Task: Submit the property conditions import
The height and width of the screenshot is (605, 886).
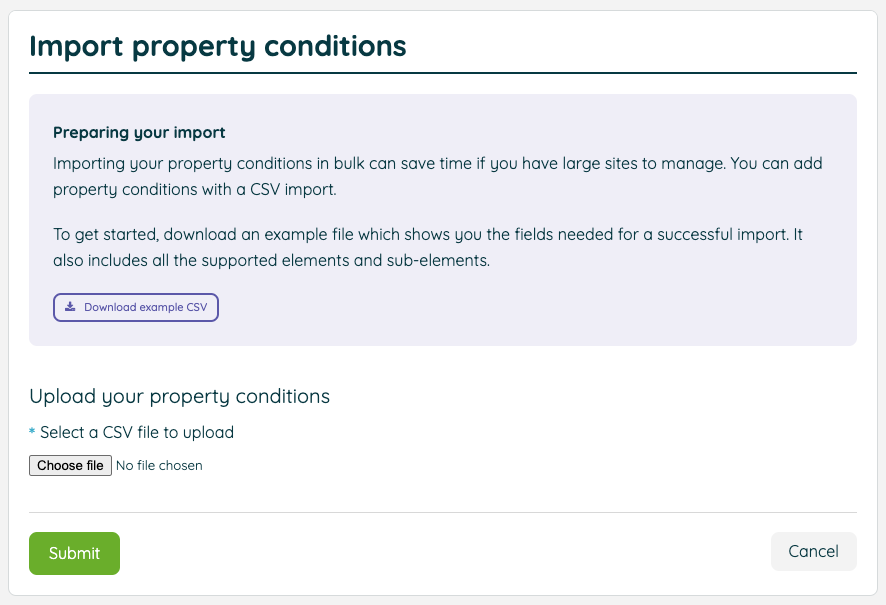Action: [x=75, y=553]
